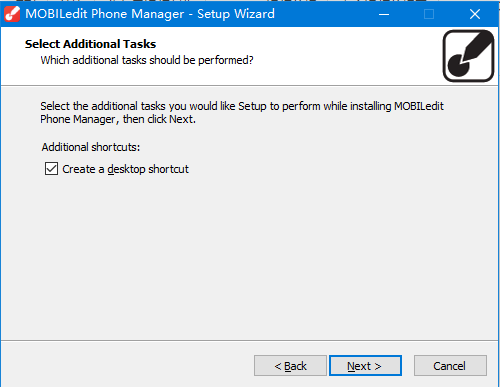Cancel the MOBILedit installation

tap(450, 366)
